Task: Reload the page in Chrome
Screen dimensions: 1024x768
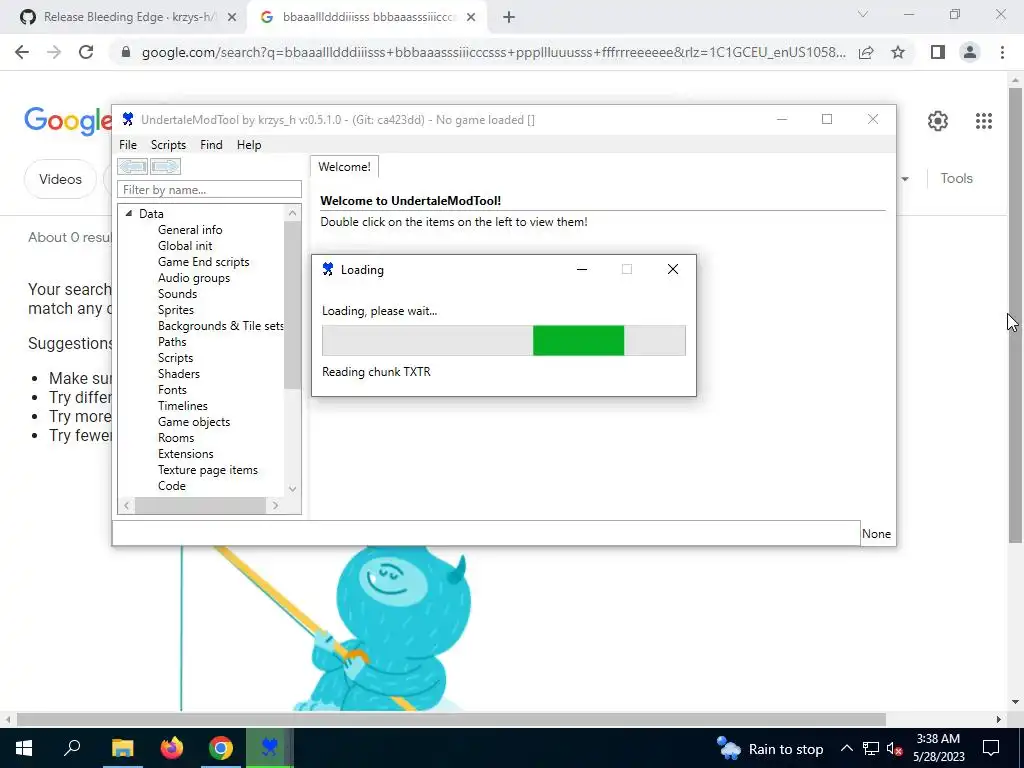Action: pos(86,52)
